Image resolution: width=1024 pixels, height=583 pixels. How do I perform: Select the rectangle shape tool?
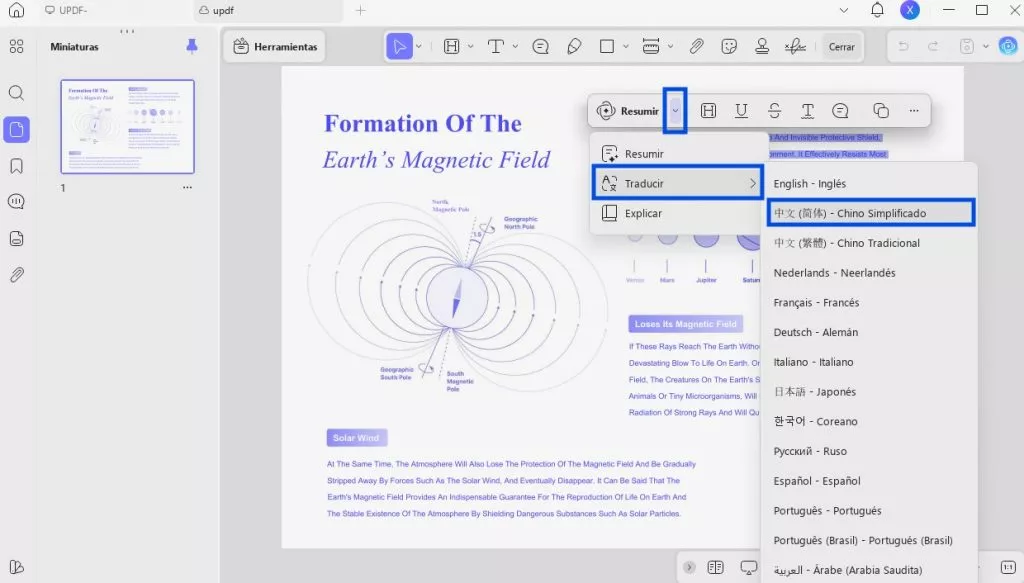point(607,46)
